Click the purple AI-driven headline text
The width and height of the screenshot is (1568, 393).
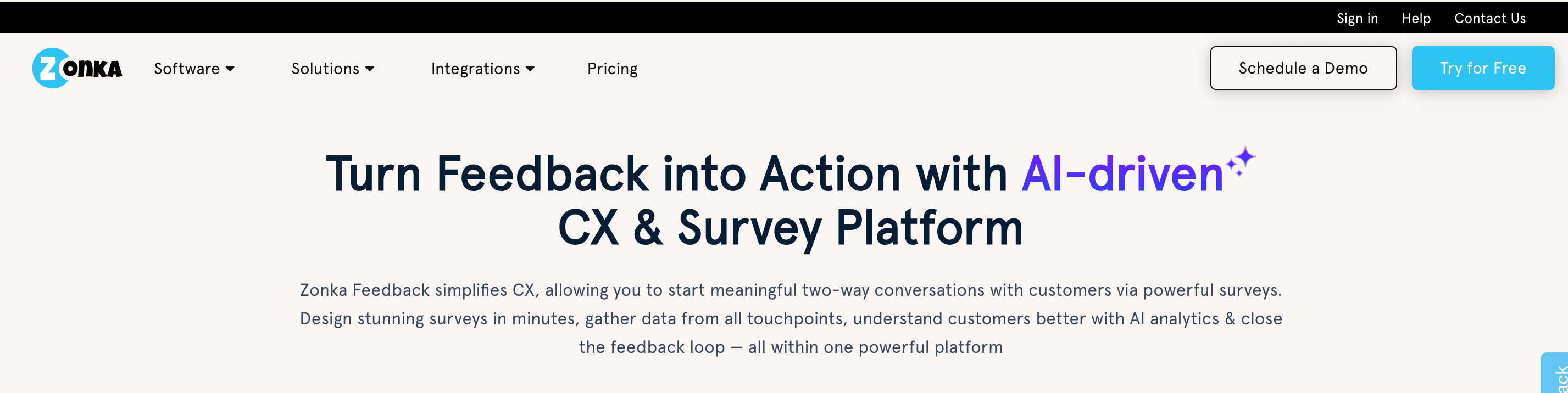[x=1122, y=174]
